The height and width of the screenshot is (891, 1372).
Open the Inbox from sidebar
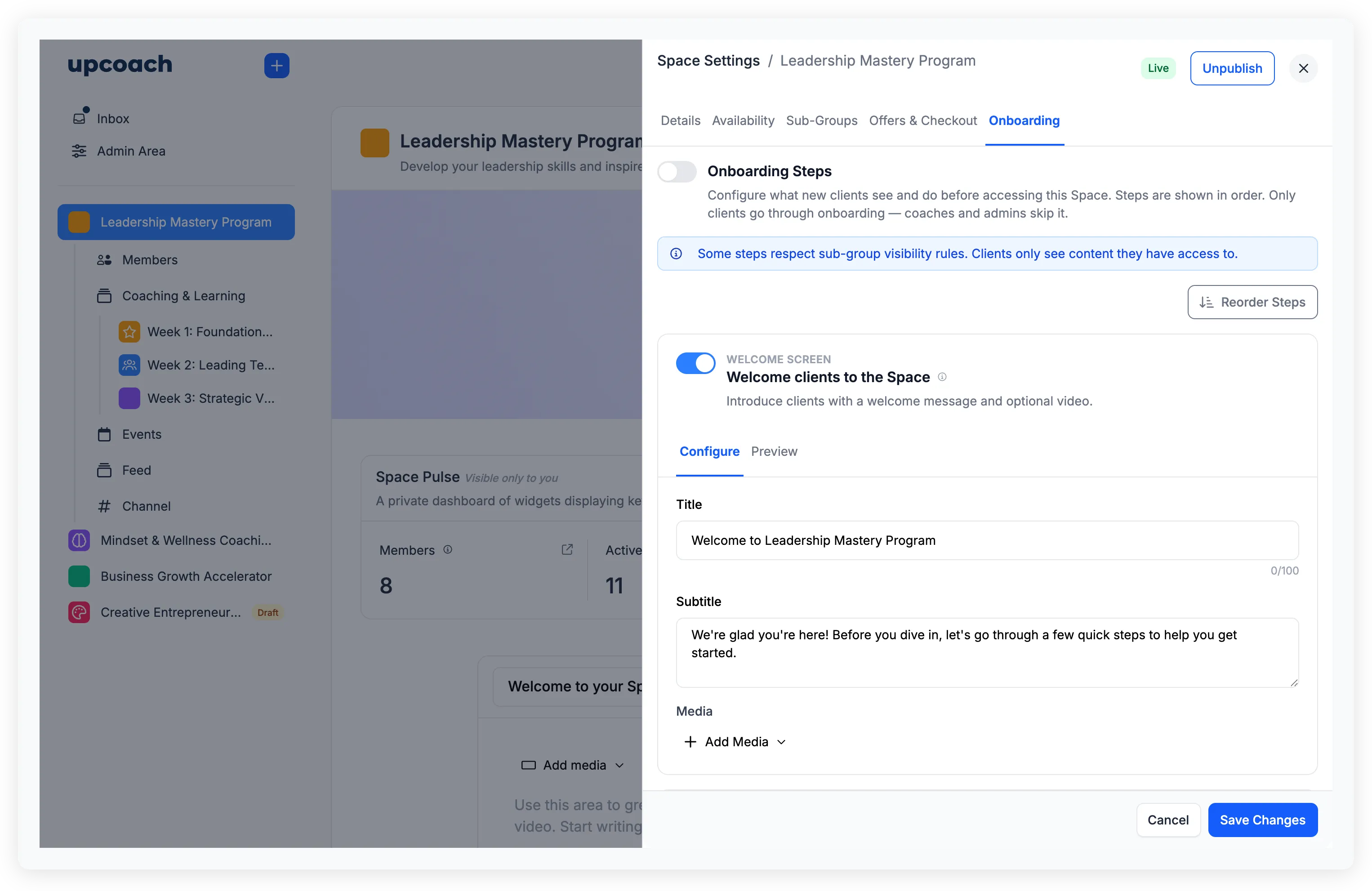(113, 118)
